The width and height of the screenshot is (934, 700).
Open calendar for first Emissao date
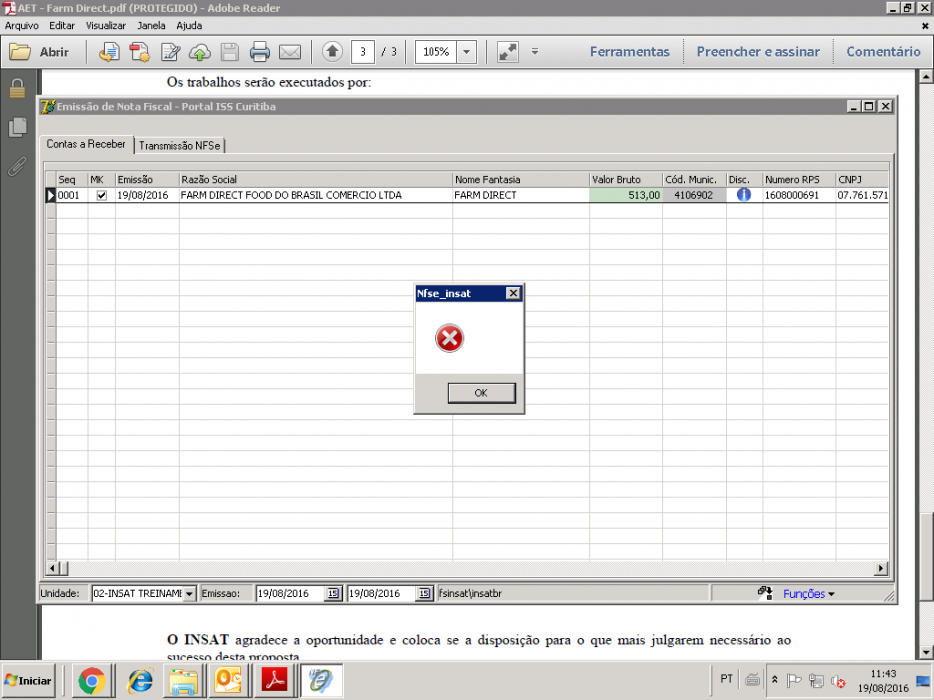coord(333,593)
